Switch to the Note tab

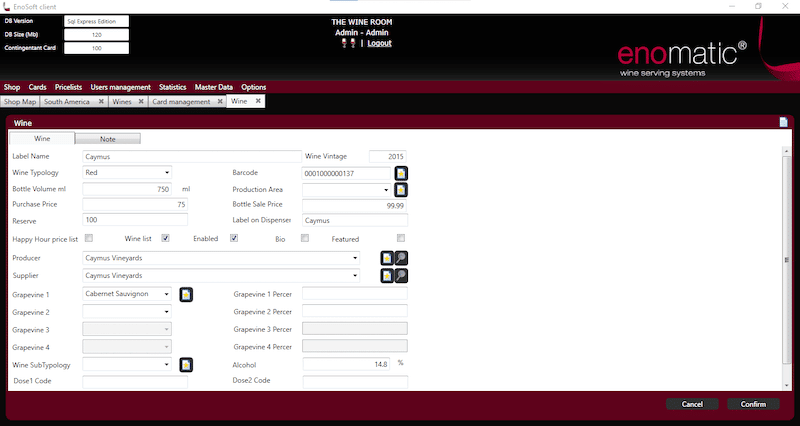(x=108, y=139)
